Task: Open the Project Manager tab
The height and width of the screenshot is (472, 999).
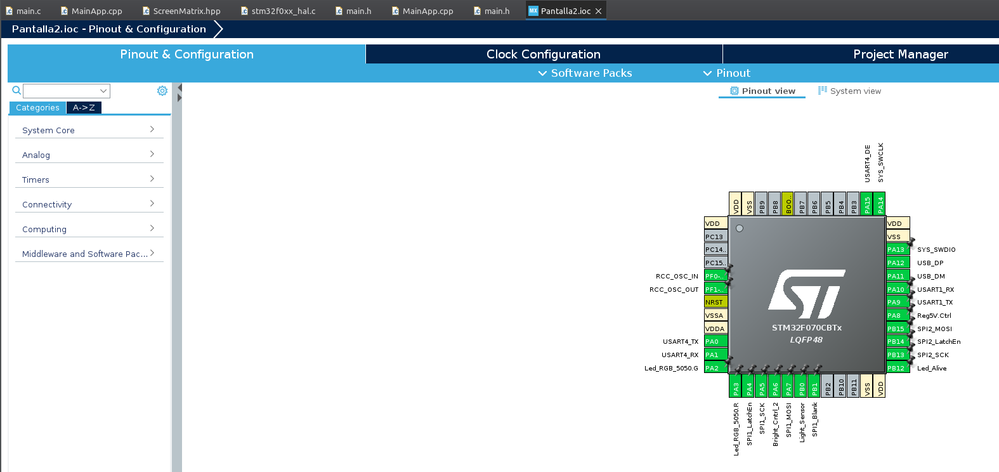Action: coord(900,54)
